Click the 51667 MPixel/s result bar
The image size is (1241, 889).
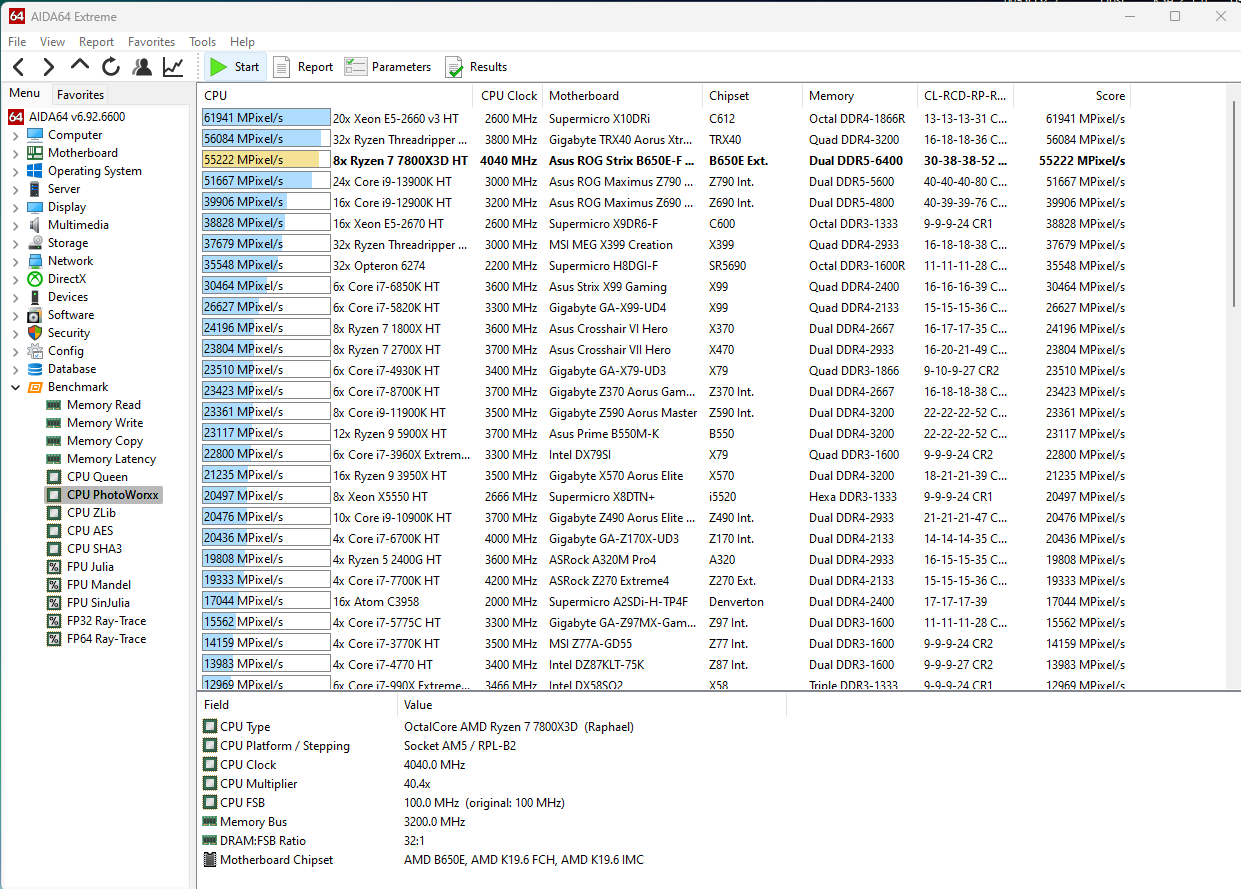[266, 181]
